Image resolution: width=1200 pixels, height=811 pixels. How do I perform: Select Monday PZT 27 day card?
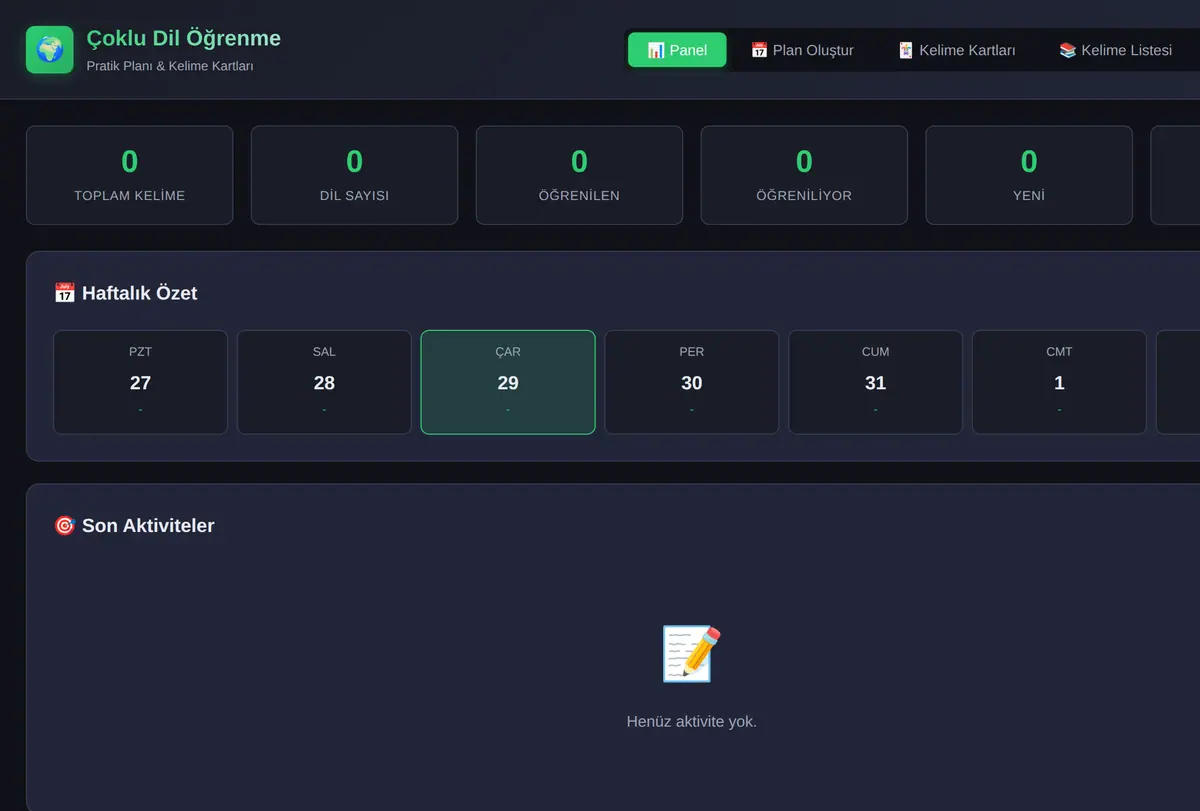coord(140,382)
